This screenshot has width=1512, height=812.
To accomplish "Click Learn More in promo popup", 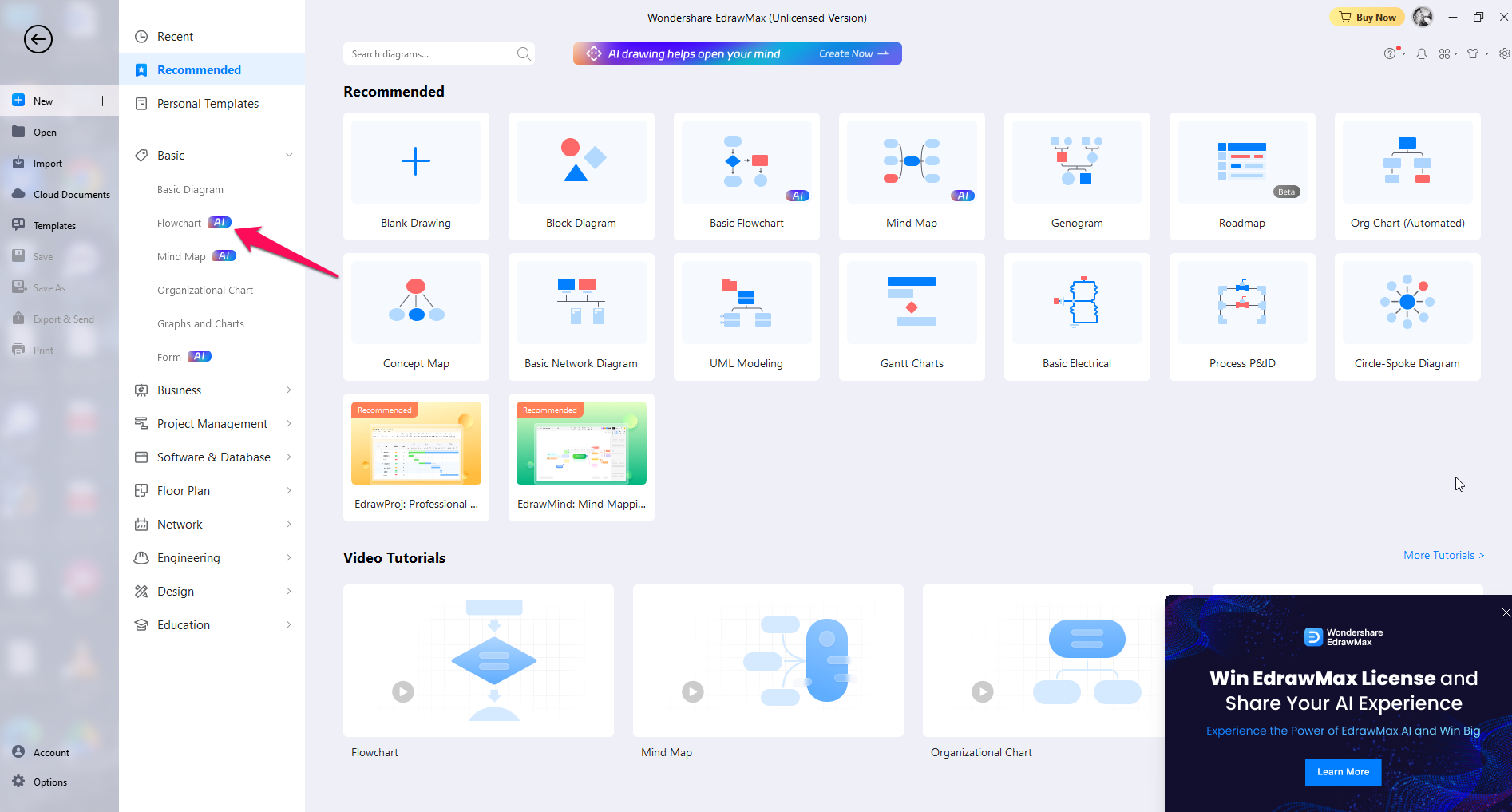I will click(x=1343, y=771).
